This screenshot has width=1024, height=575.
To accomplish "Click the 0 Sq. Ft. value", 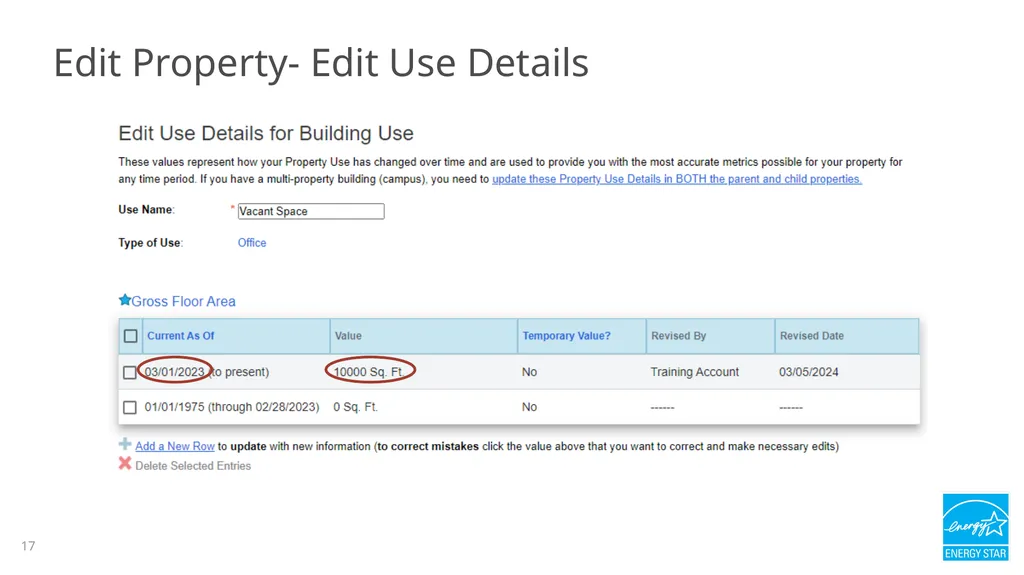I will (x=355, y=407).
